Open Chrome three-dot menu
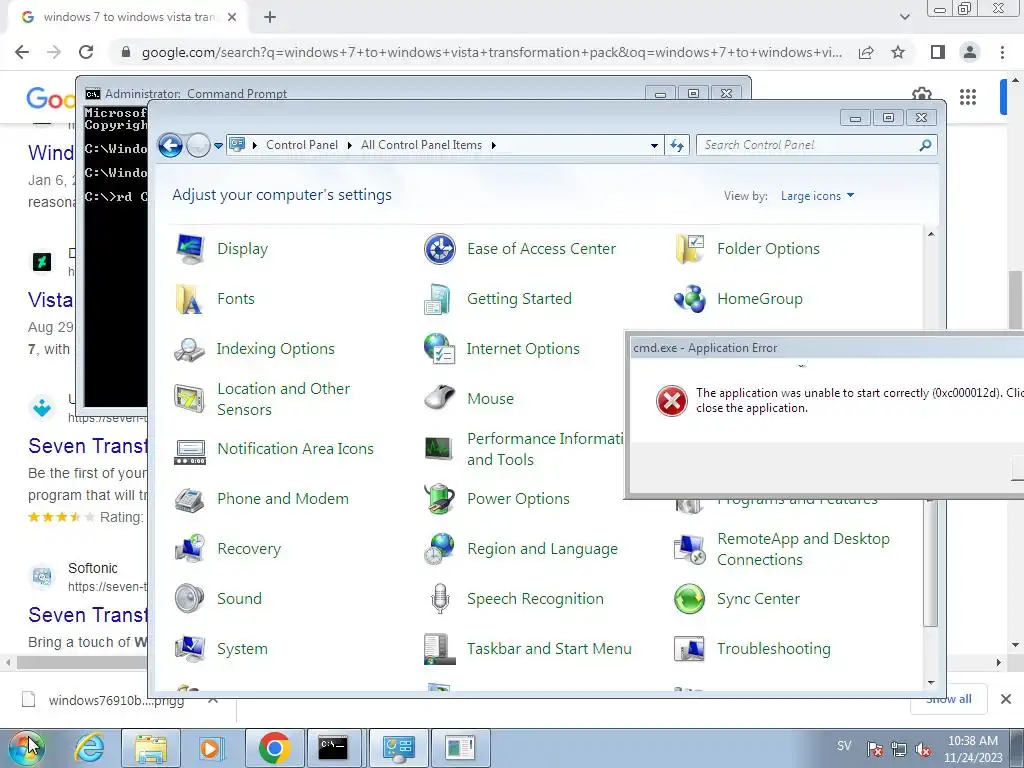The image size is (1024, 768). (x=1002, y=52)
